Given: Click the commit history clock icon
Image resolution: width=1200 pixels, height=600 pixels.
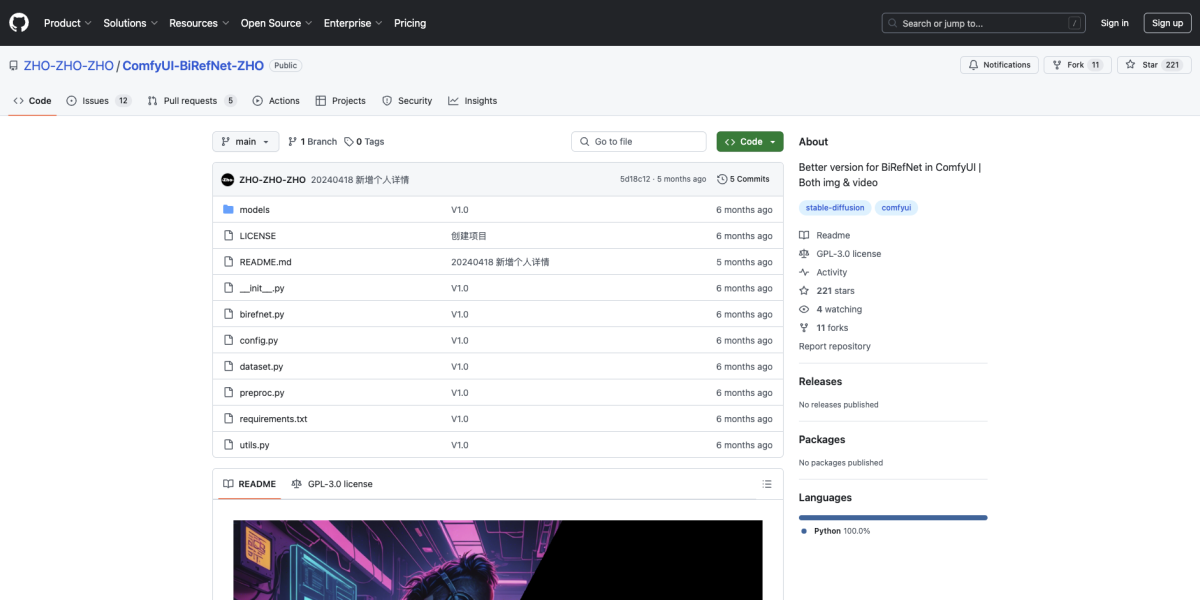Looking at the screenshot, I should [722, 179].
